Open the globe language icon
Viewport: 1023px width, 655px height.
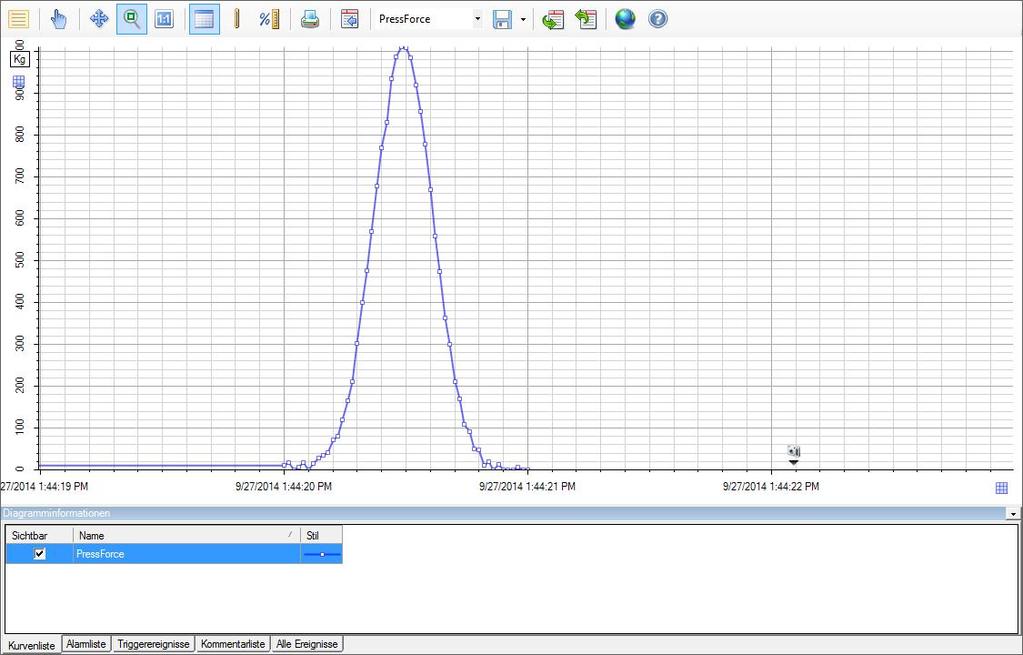tap(625, 19)
